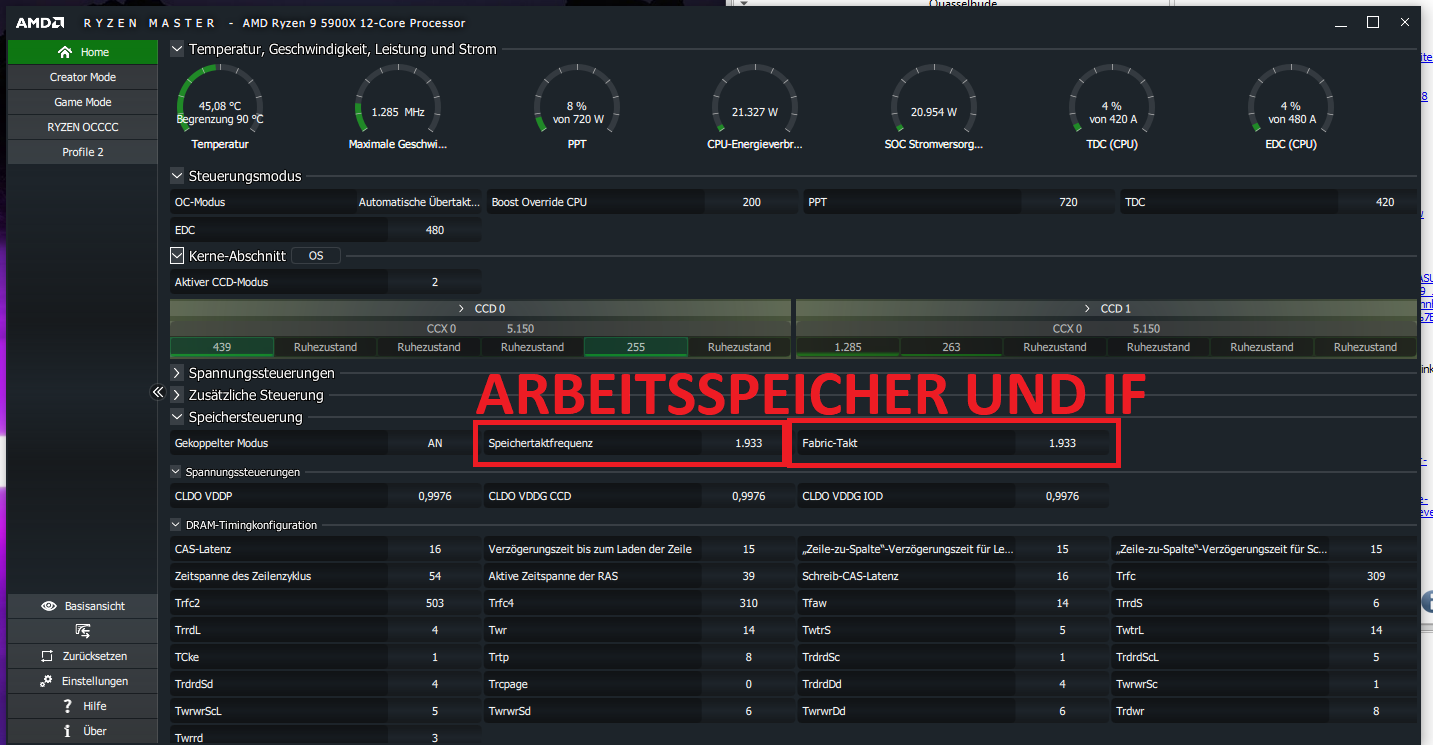Click the import/export profile icon

(x=83, y=631)
